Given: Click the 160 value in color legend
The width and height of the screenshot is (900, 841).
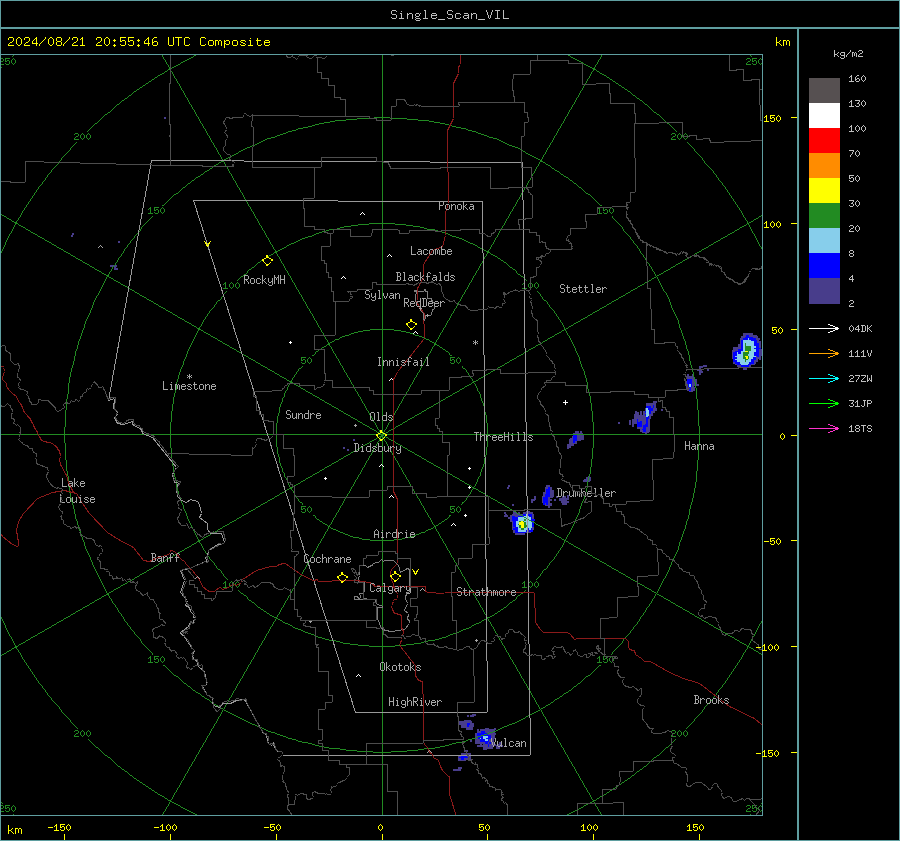Looking at the screenshot, I should pos(857,79).
